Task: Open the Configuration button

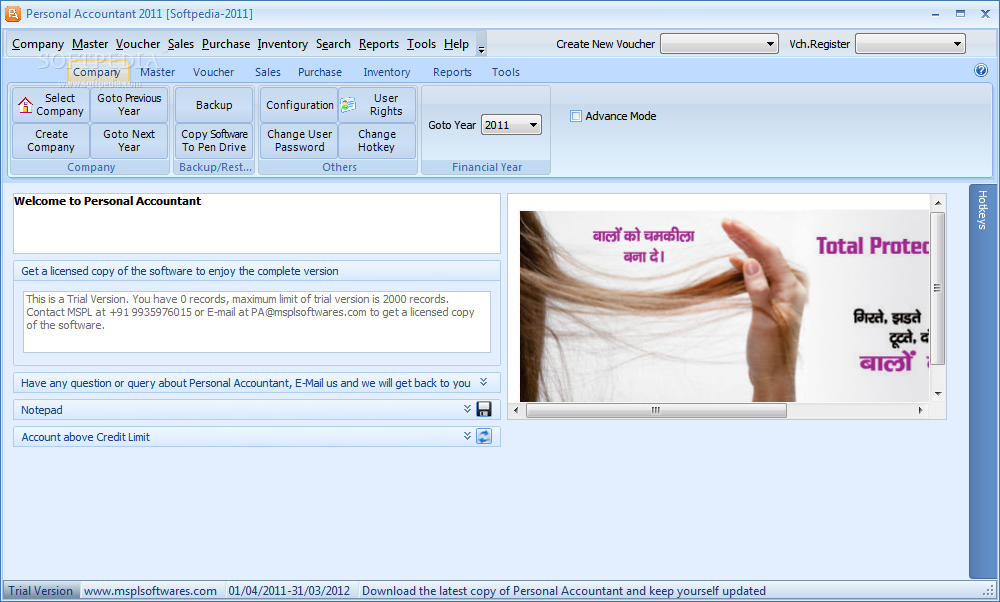Action: [x=299, y=105]
